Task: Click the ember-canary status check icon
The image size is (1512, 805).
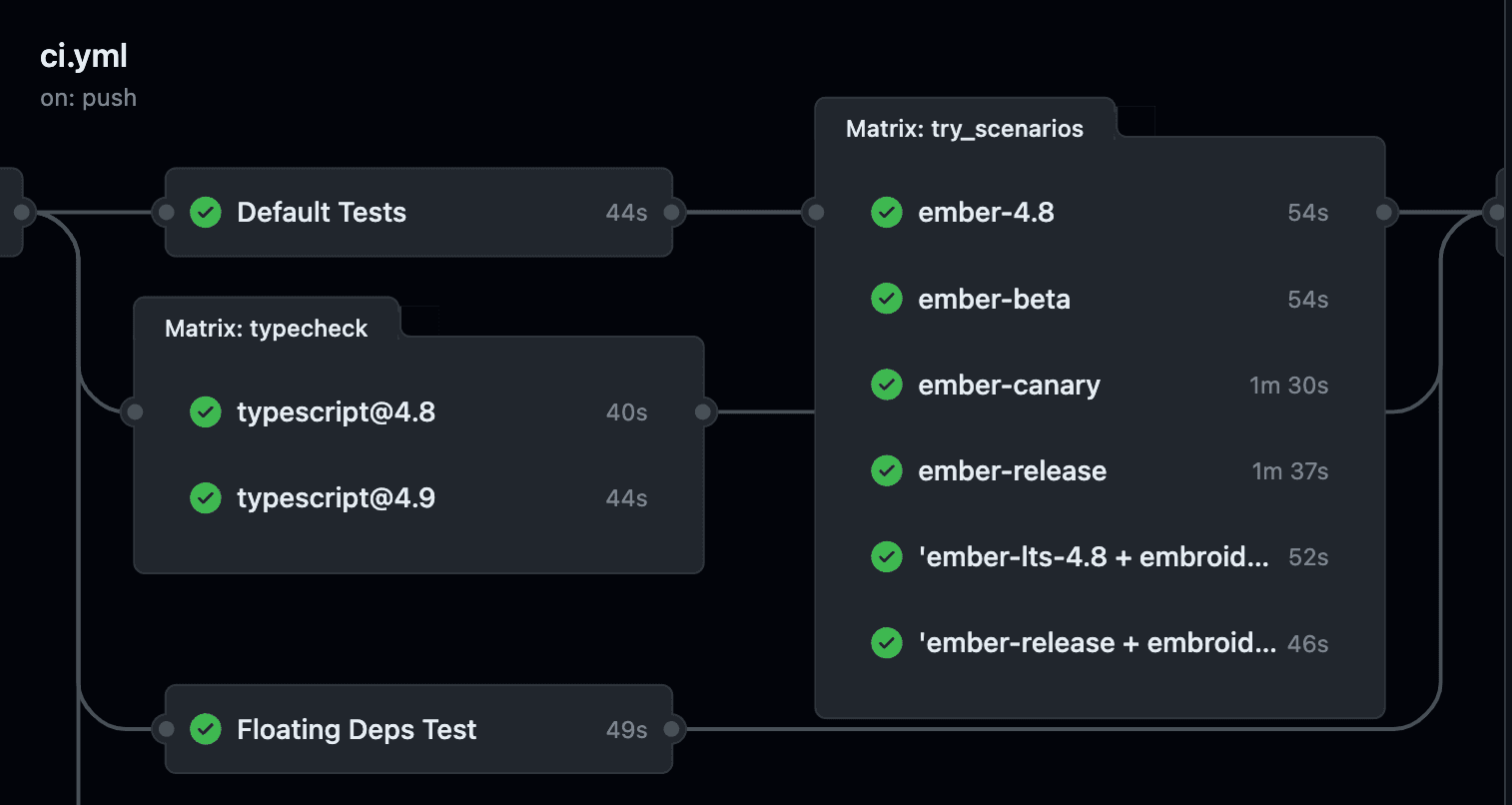Action: [x=886, y=385]
